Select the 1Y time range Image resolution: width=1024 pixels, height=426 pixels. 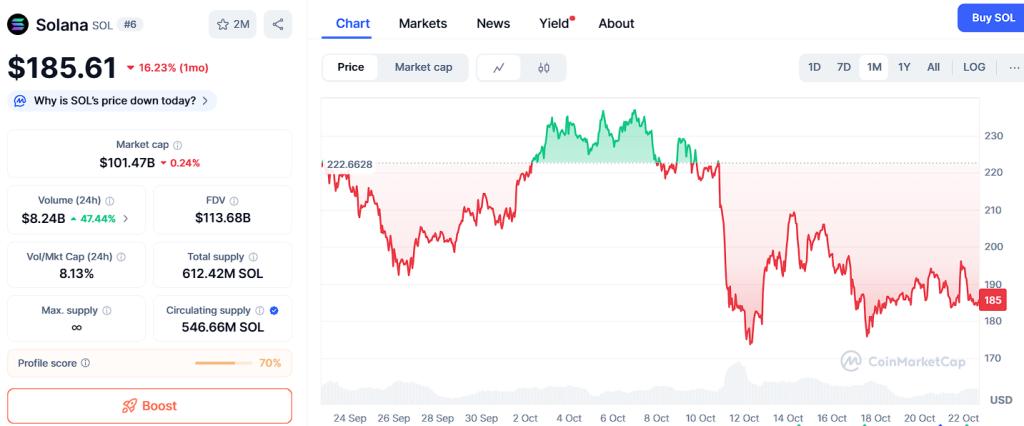click(904, 67)
